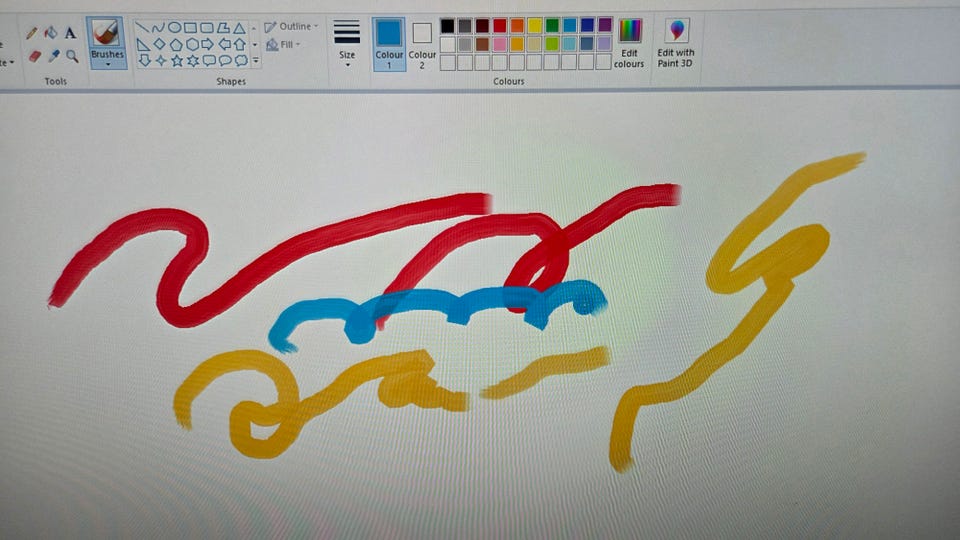The image size is (960, 540).
Task: Select the Colour picker eyedropper tool
Action: click(54, 56)
